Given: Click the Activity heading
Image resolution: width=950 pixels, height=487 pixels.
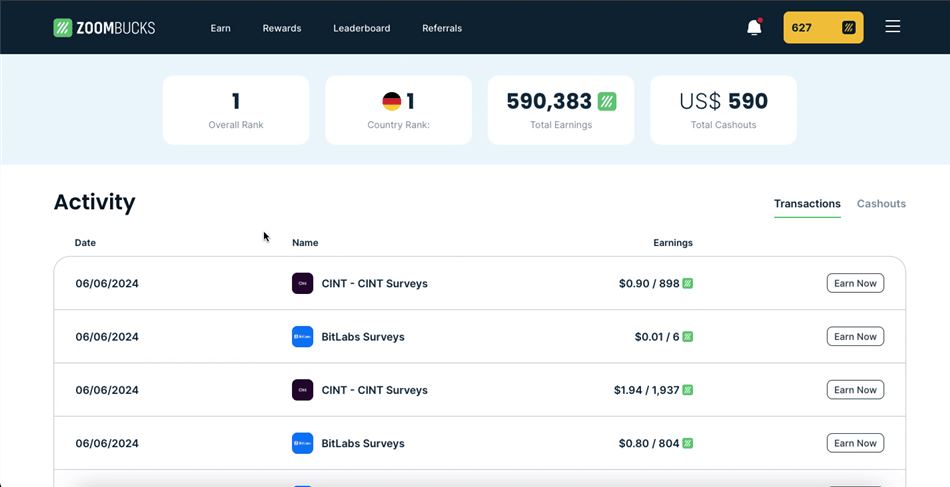Looking at the screenshot, I should point(95,202).
